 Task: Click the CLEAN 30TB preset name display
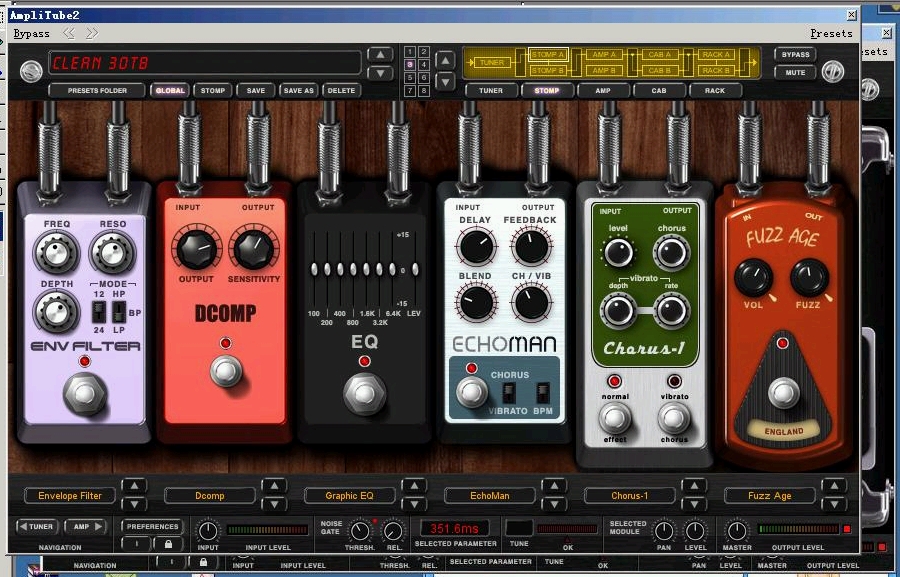pyautogui.click(x=204, y=63)
